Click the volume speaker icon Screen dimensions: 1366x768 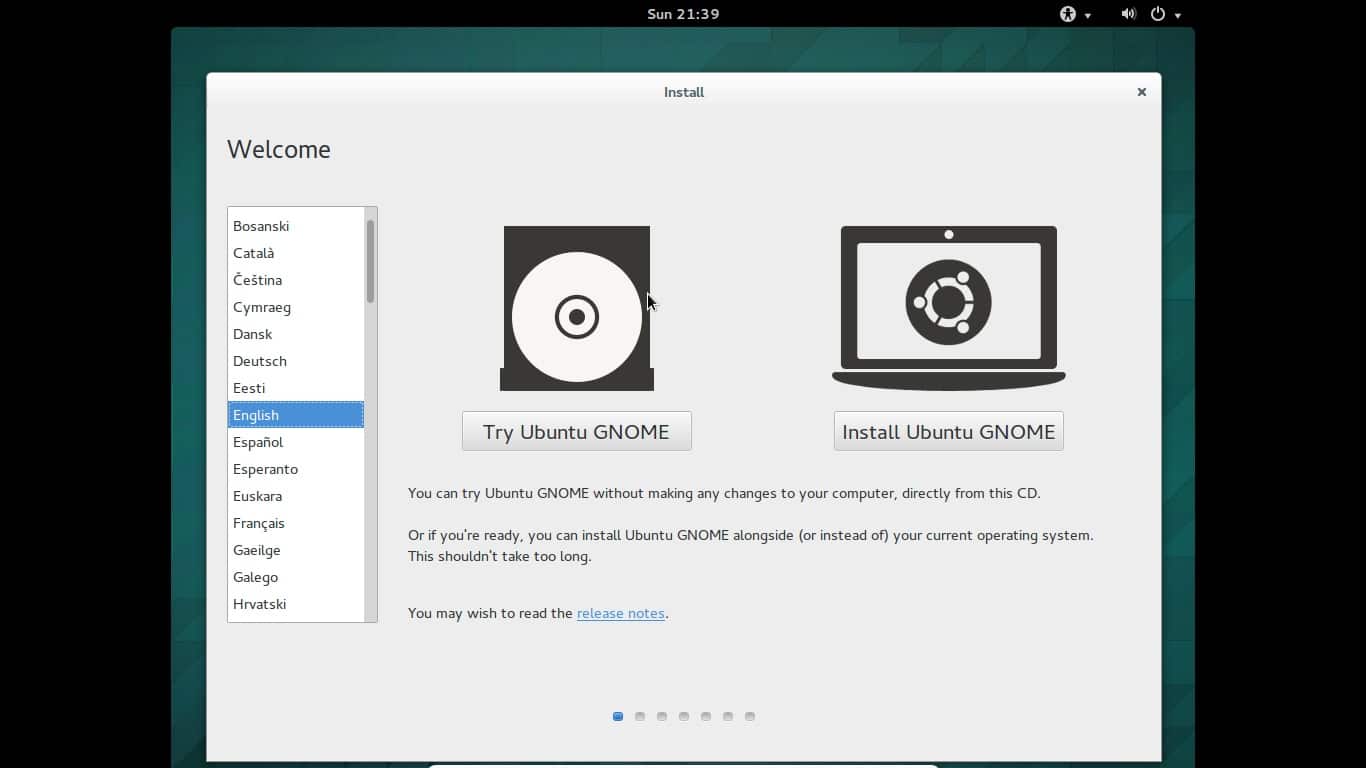pyautogui.click(x=1128, y=14)
